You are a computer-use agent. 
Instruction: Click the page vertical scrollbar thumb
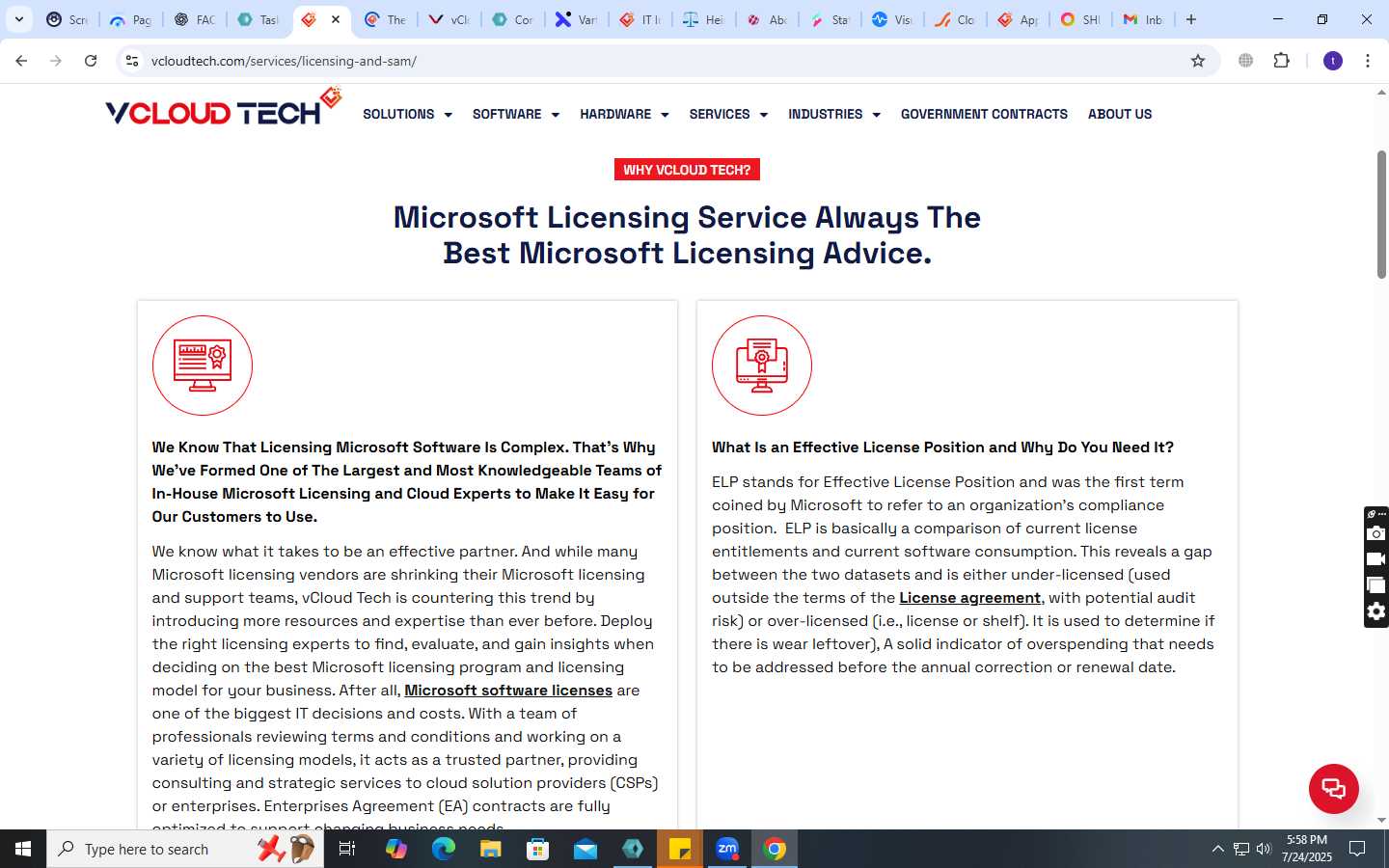(1381, 214)
